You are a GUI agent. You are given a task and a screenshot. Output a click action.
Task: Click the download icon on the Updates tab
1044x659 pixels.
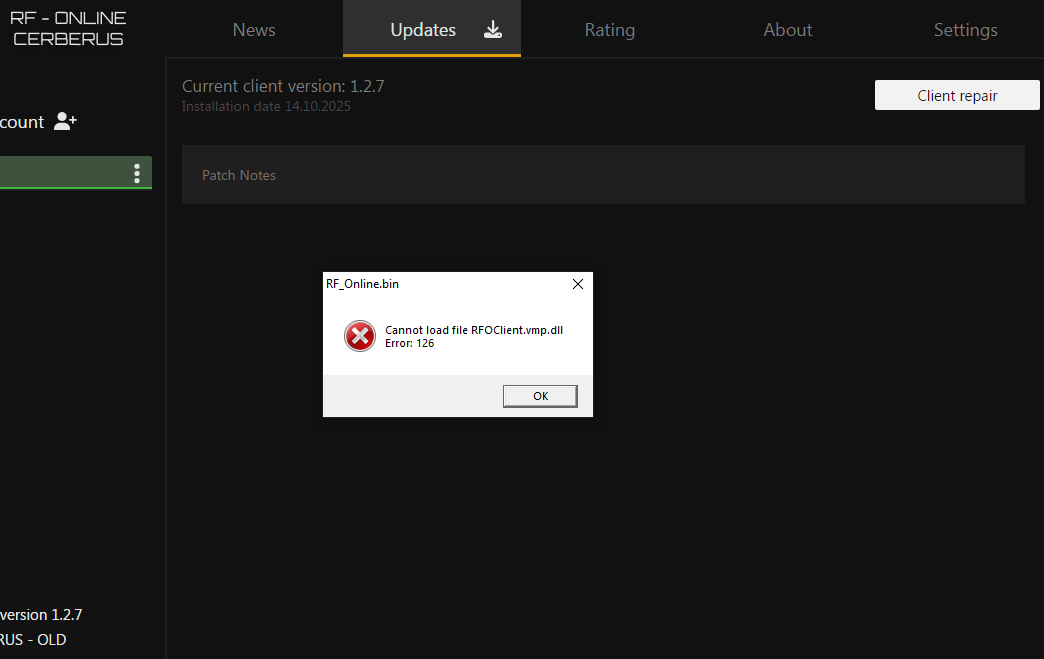[492, 30]
